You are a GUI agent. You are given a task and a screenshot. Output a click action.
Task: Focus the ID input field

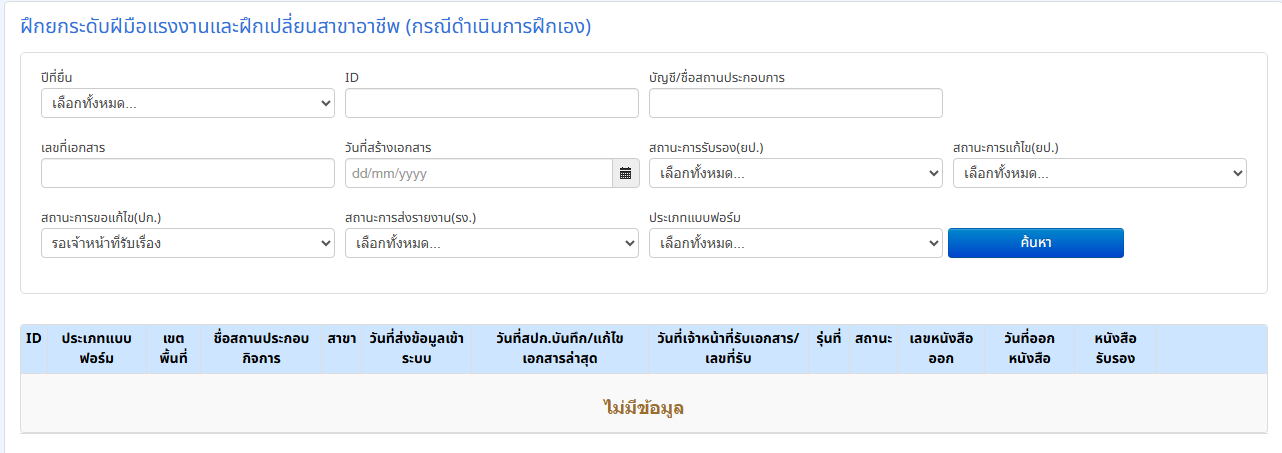click(x=491, y=103)
